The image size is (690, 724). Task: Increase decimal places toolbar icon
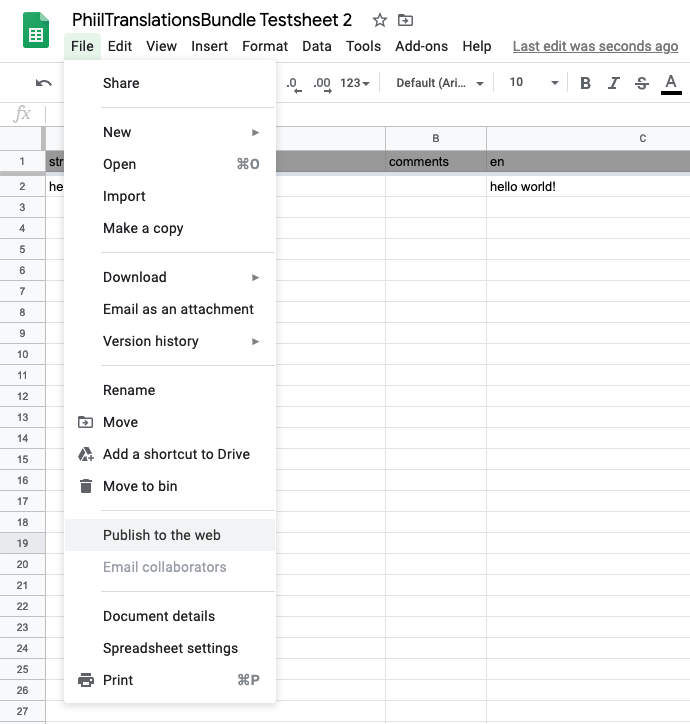tap(322, 84)
